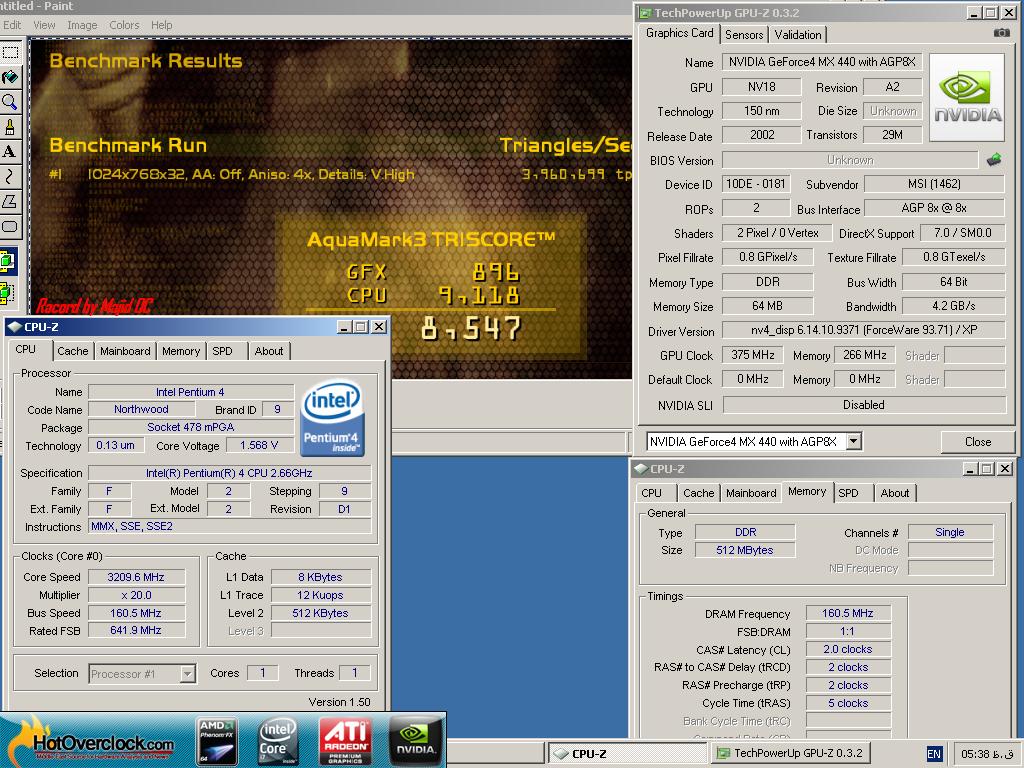1024x768 pixels.
Task: Click the title icon of the CPU-Z Memory window
Action: click(641, 469)
